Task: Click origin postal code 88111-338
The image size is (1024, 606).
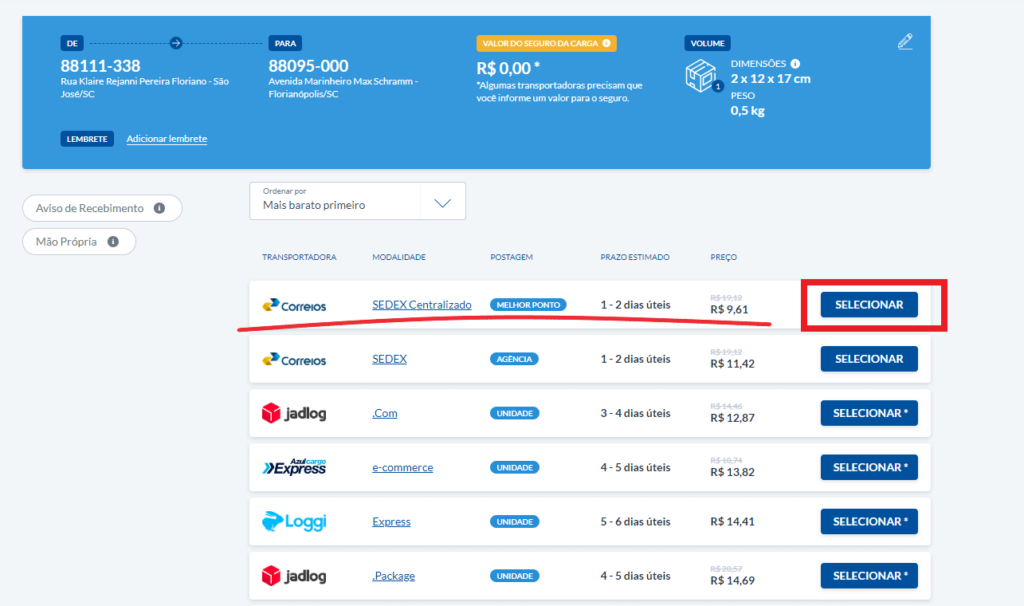Action: (x=101, y=66)
